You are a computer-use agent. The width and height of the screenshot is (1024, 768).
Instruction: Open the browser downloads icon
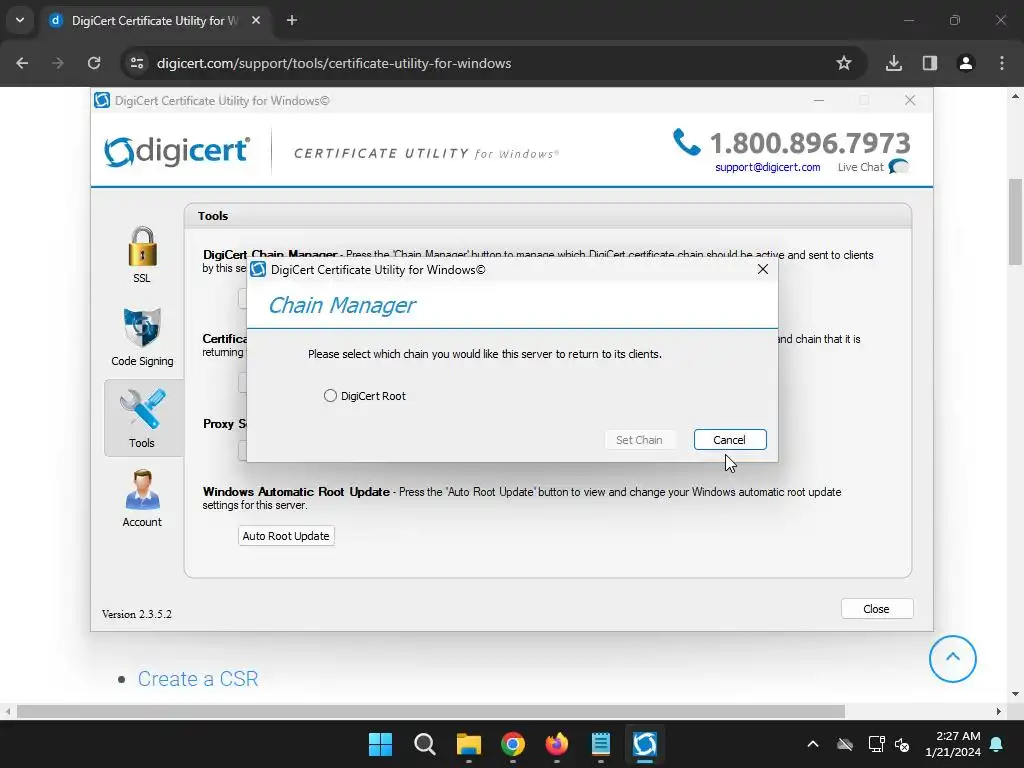click(x=893, y=63)
